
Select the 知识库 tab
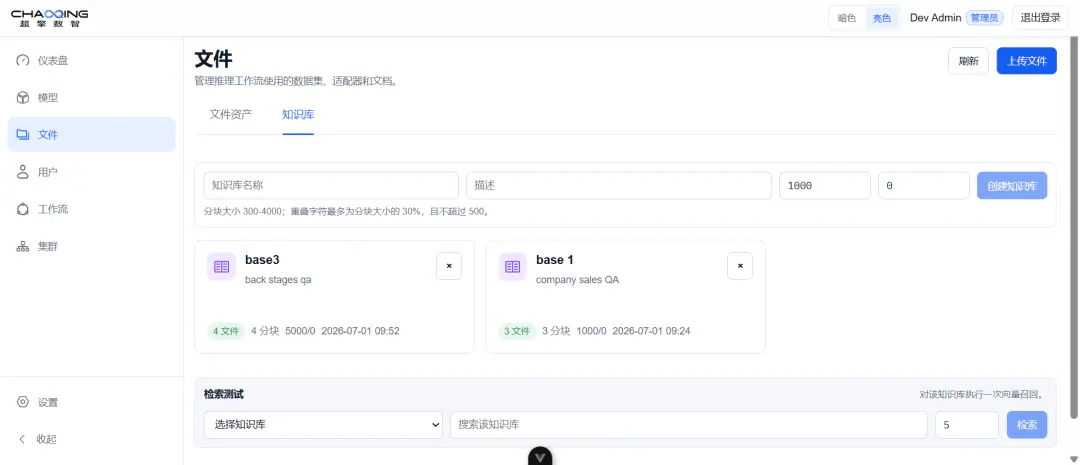pos(298,114)
